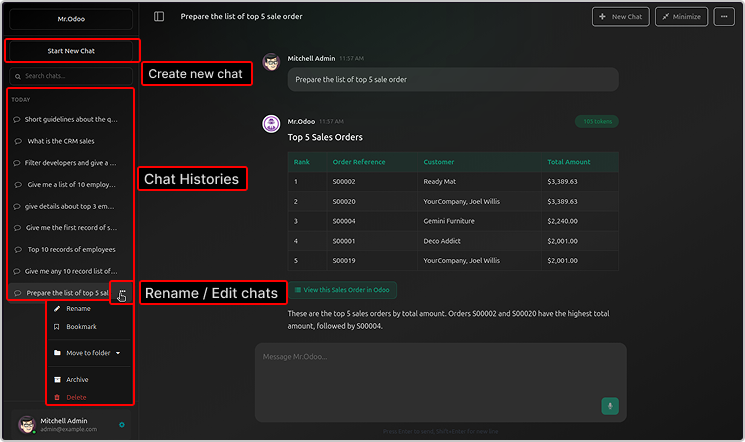This screenshot has height=442, width=745.
Task: Open the three-dot more options menu
Action: (725, 17)
